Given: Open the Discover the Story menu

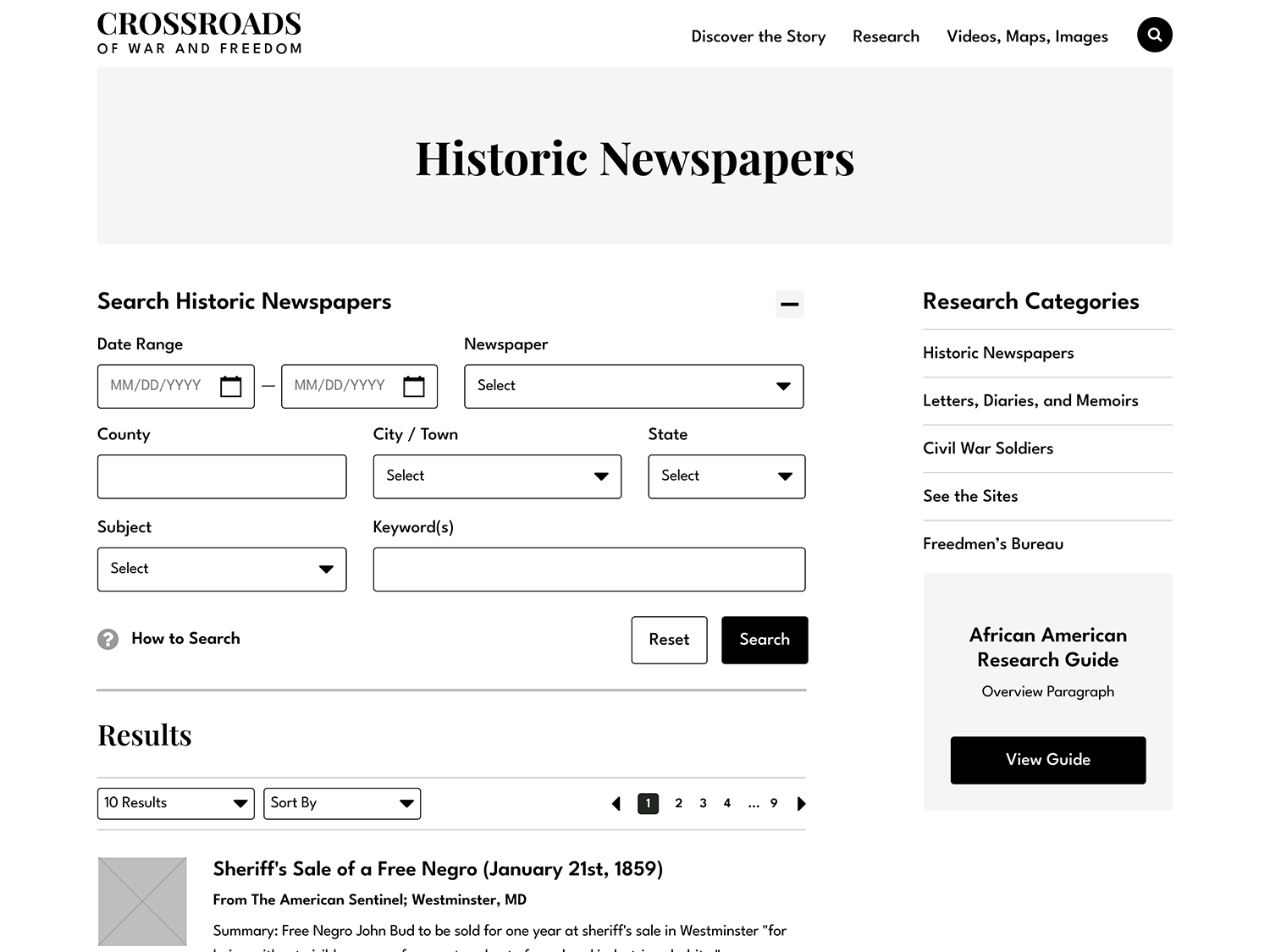Looking at the screenshot, I should click(758, 36).
